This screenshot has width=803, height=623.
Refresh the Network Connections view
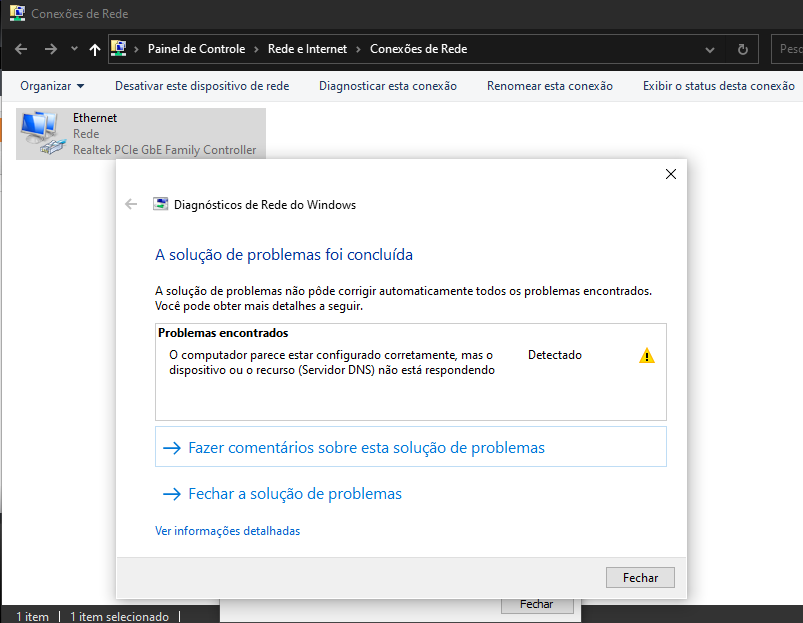tap(743, 50)
